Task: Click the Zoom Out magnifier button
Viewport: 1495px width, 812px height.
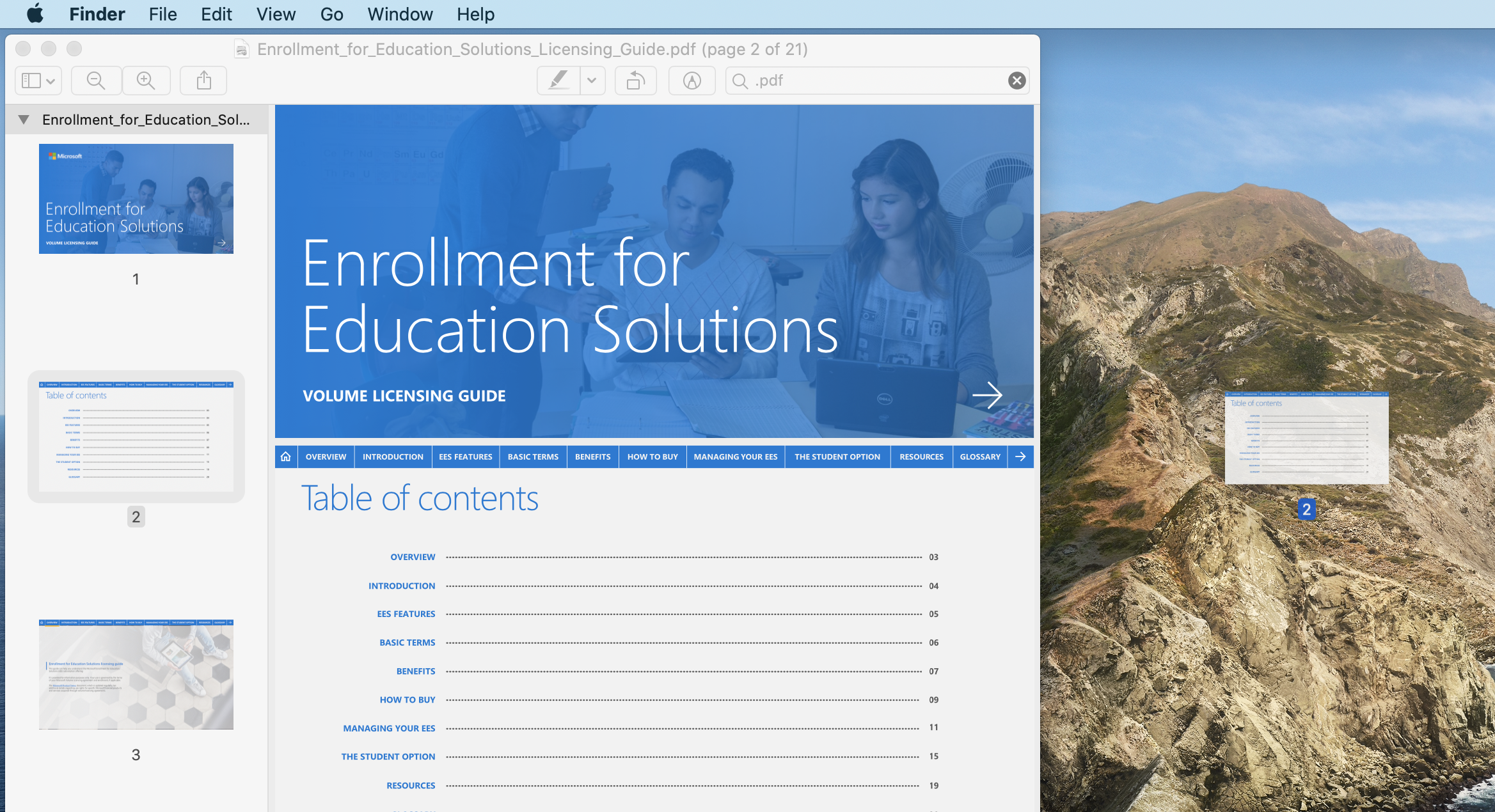Action: click(96, 81)
